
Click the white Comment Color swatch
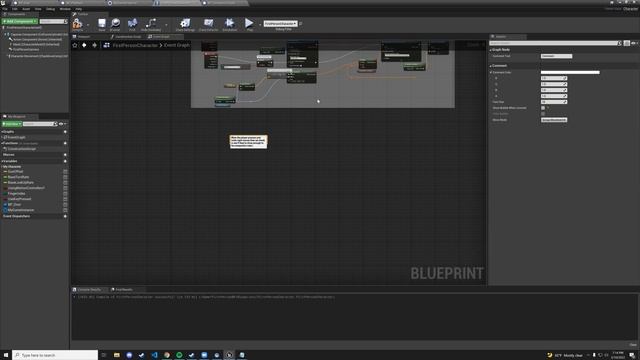coord(570,73)
